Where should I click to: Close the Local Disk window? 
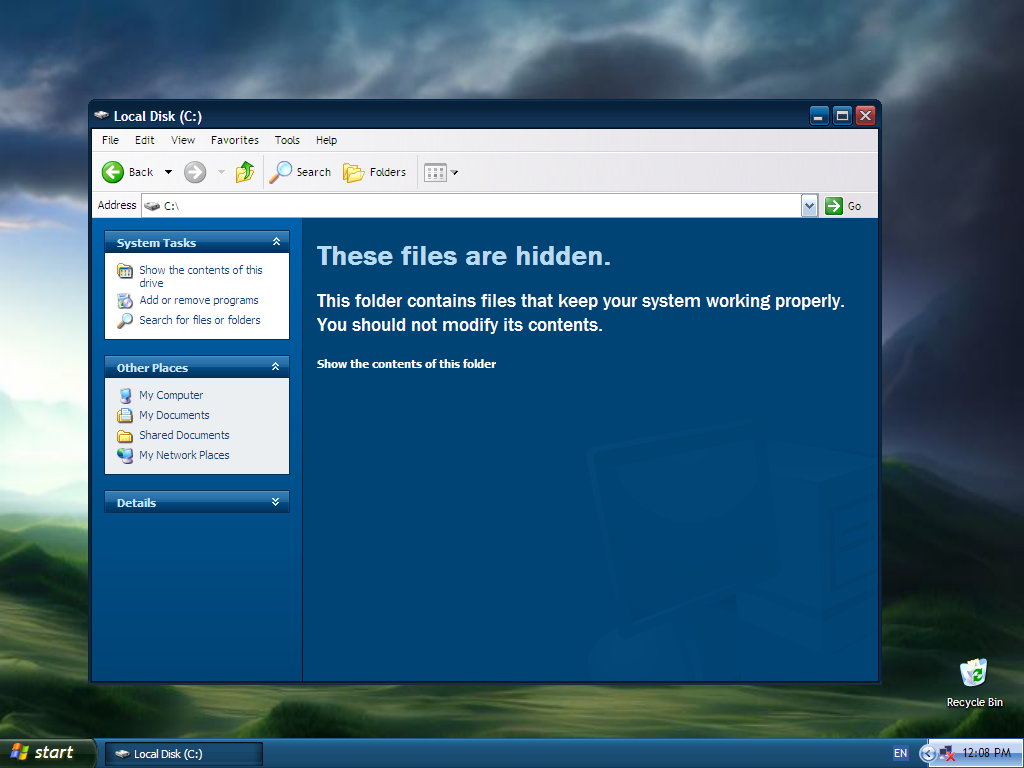pos(866,116)
